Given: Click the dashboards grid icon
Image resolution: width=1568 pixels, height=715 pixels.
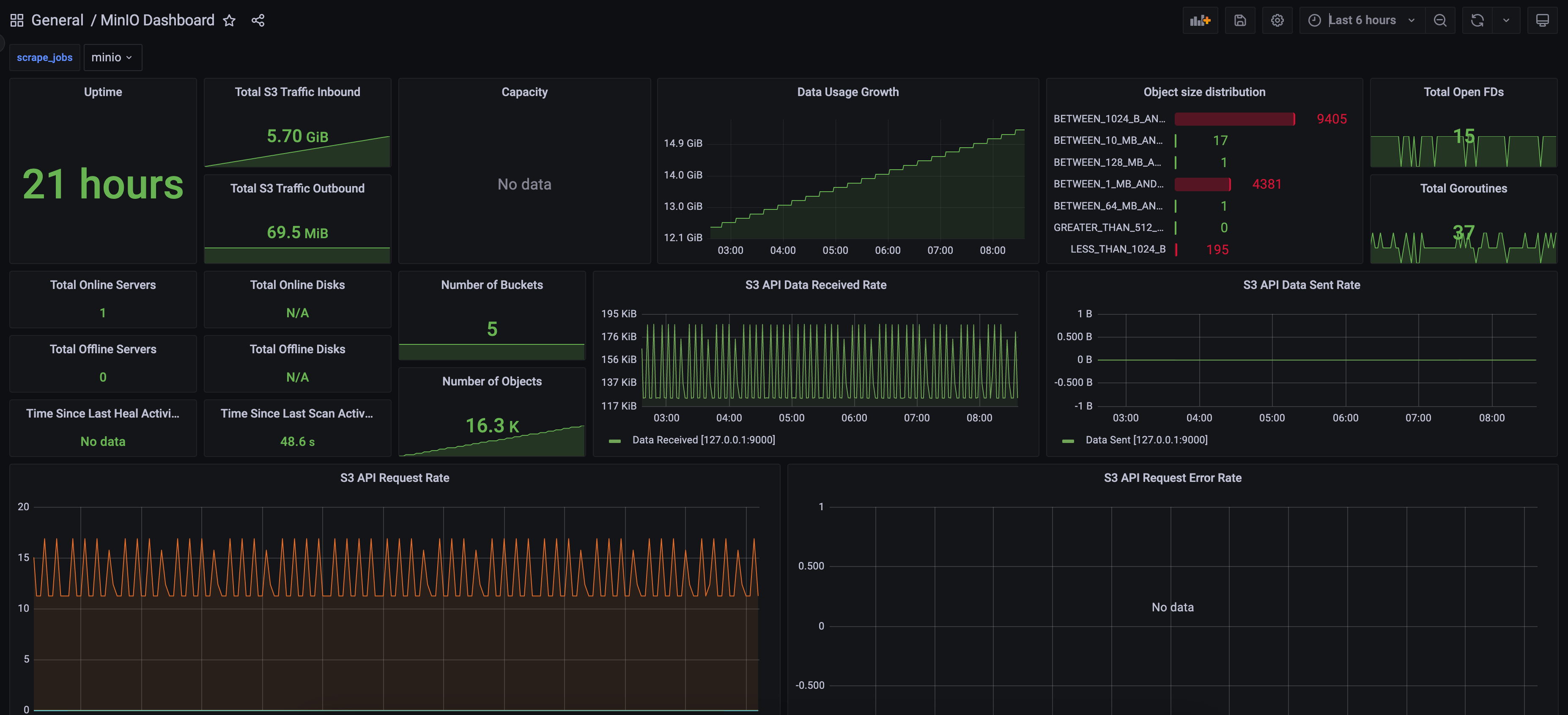Looking at the screenshot, I should [17, 20].
